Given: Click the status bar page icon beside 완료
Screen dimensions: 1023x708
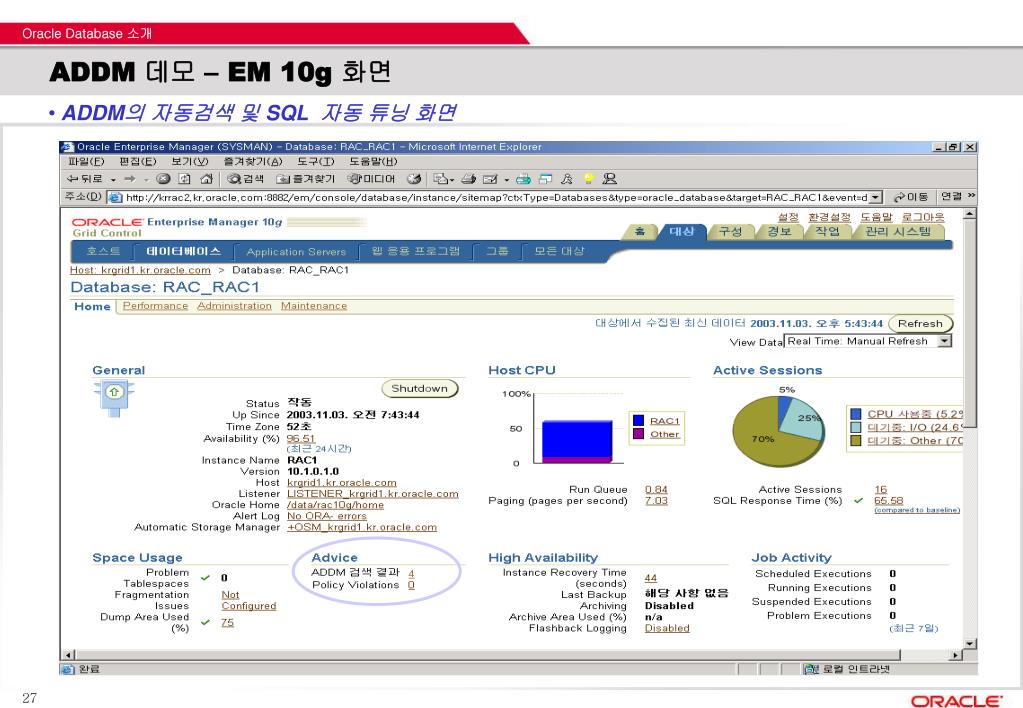Looking at the screenshot, I should click(68, 669).
